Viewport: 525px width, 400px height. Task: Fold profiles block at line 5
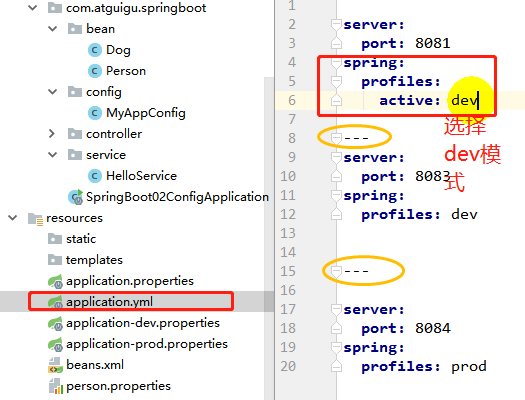(x=336, y=81)
